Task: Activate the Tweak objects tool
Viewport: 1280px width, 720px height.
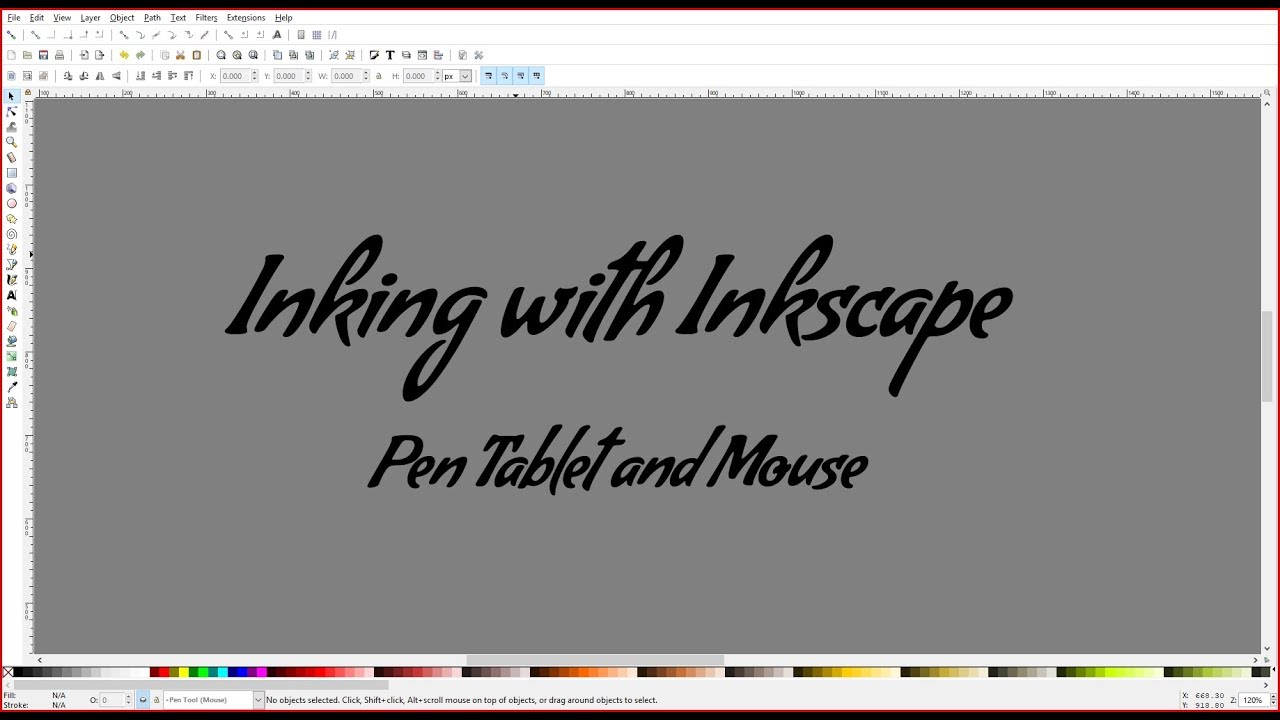Action: (x=11, y=127)
